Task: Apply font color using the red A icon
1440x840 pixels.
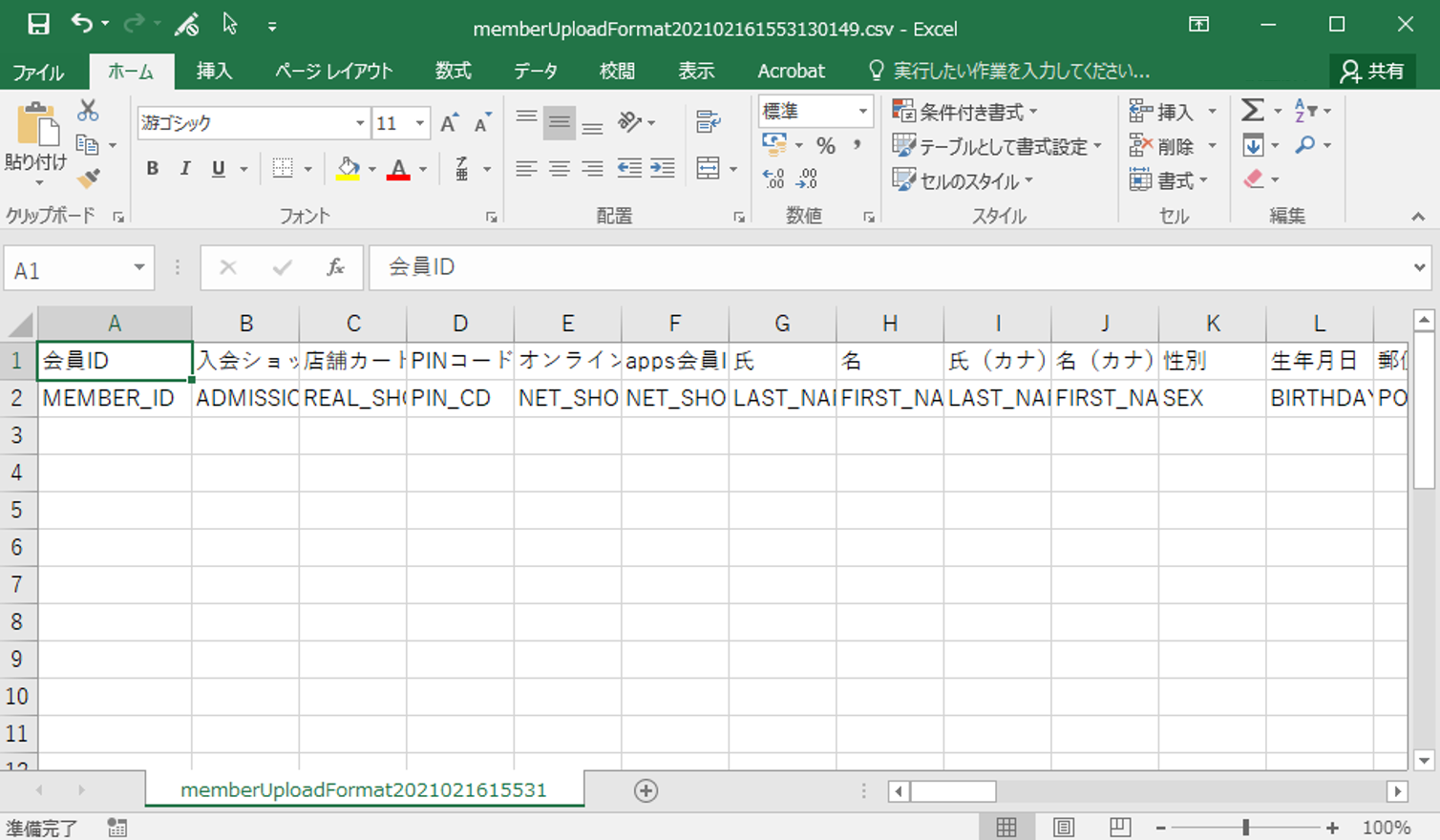Action: tap(398, 168)
